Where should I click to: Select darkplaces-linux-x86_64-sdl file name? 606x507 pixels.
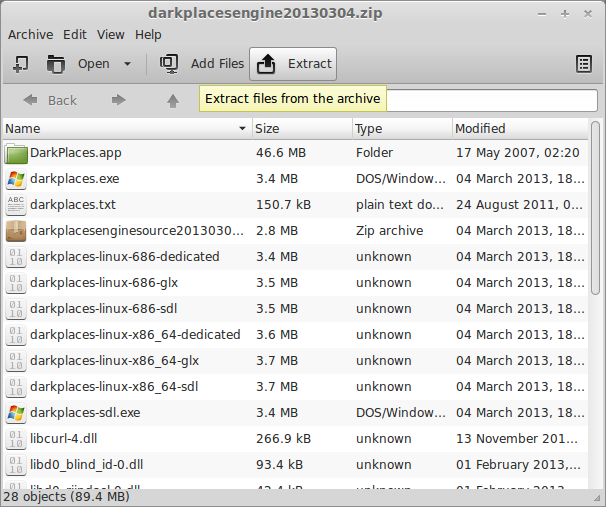114,387
